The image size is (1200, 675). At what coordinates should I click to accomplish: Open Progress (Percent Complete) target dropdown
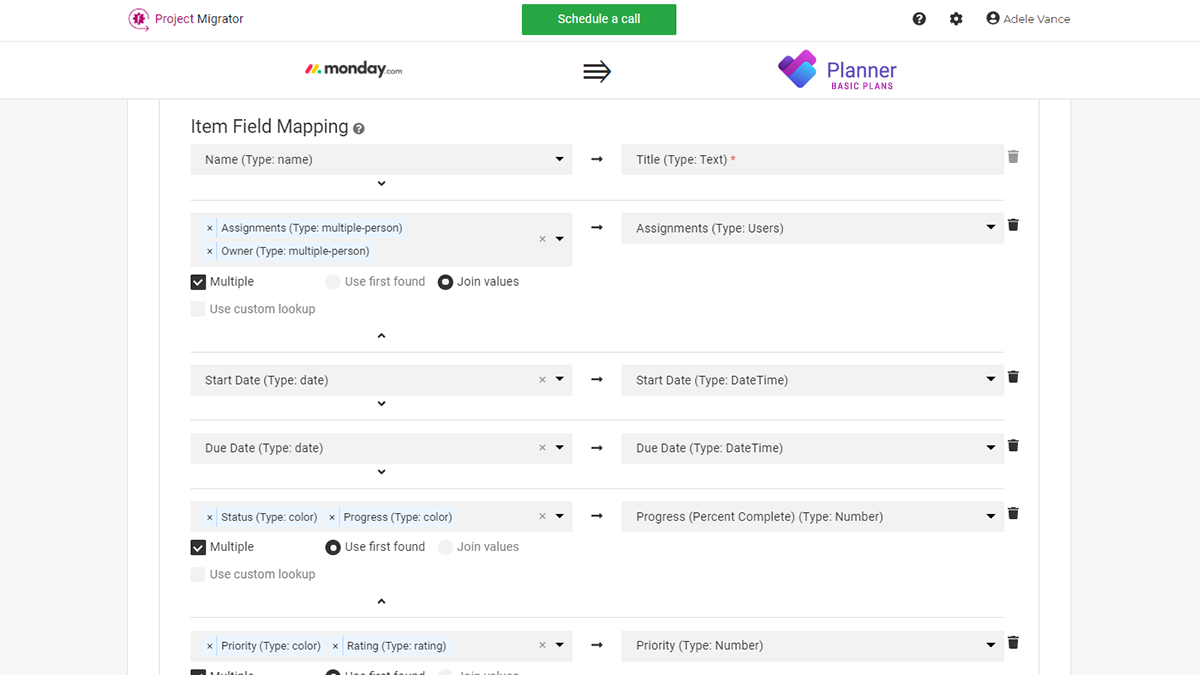(812, 517)
